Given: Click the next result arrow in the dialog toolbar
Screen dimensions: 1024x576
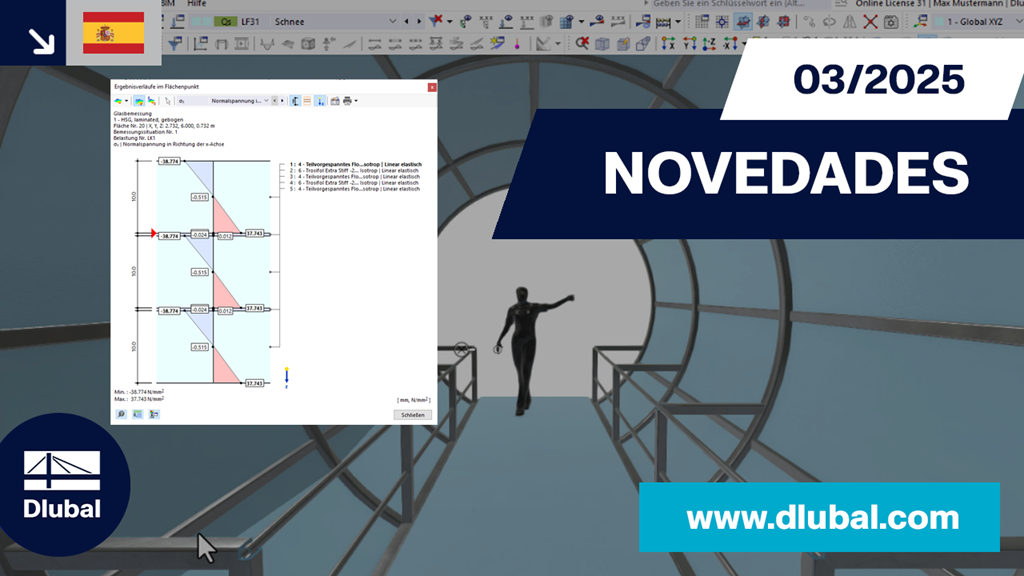Looking at the screenshot, I should click(x=282, y=101).
